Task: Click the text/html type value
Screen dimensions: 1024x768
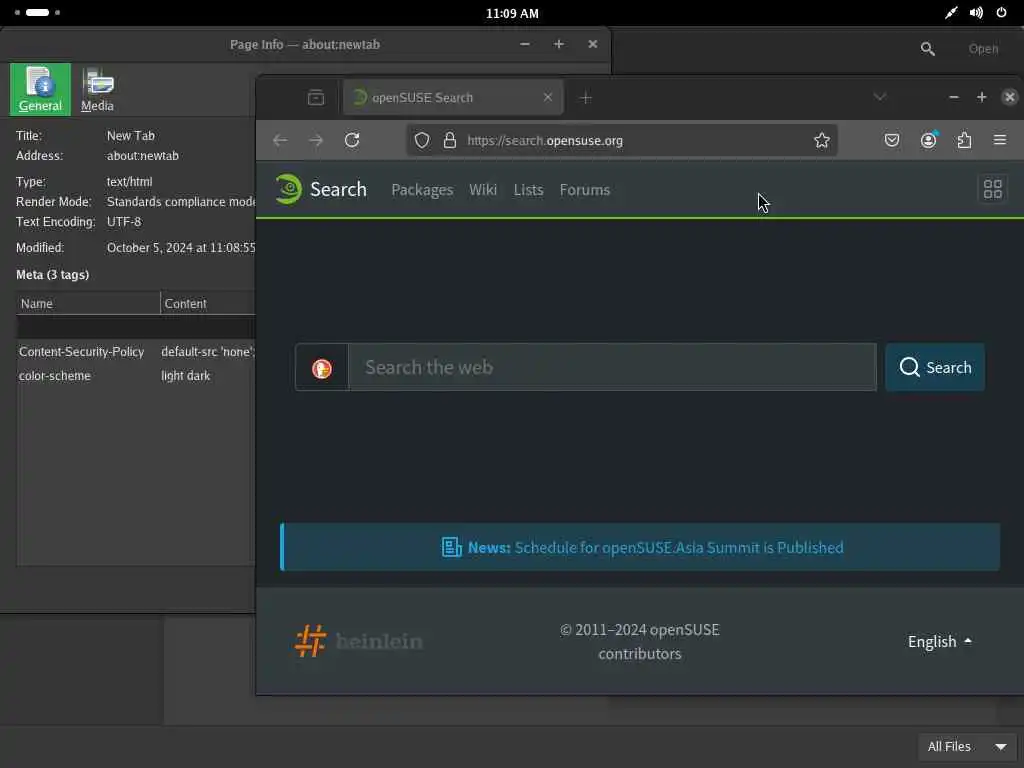Action: [129, 182]
